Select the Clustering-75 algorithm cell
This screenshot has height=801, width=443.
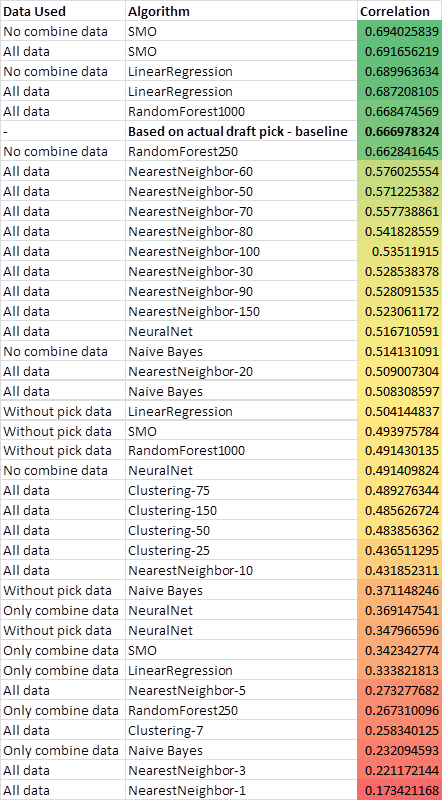coord(241,491)
